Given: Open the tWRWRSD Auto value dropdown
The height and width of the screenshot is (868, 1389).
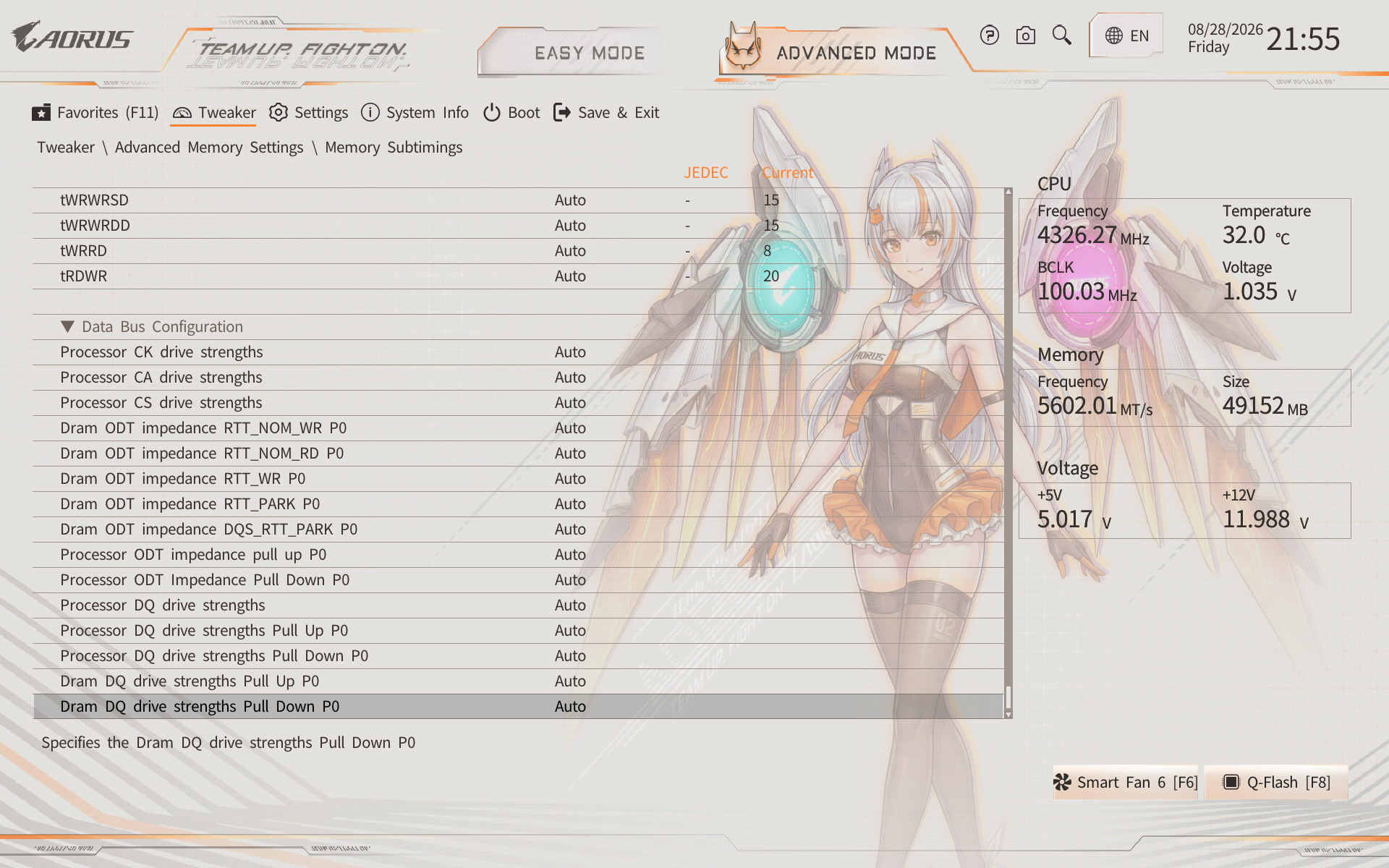Looking at the screenshot, I should [570, 200].
